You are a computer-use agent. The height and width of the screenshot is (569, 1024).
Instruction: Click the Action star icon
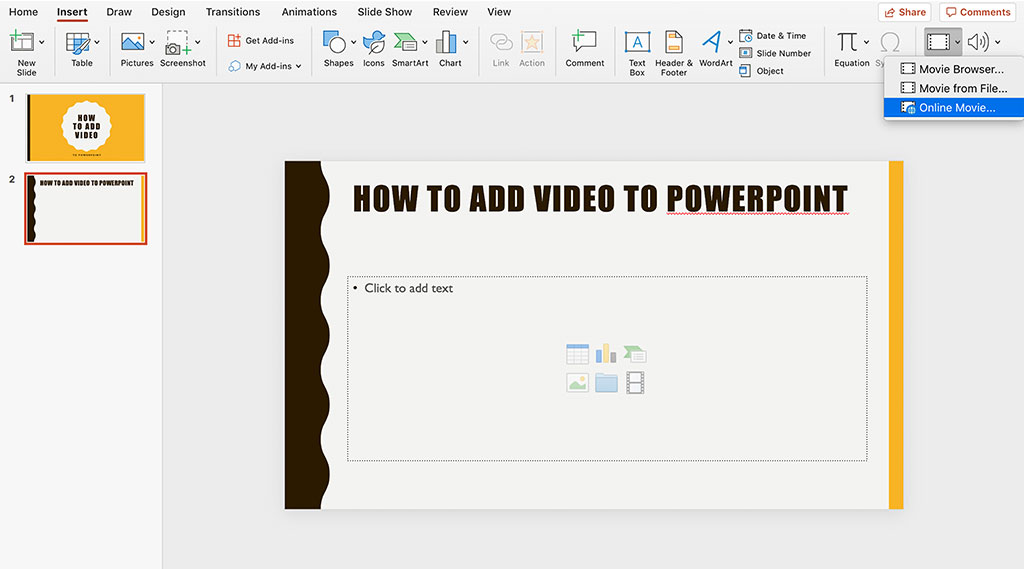[x=532, y=42]
